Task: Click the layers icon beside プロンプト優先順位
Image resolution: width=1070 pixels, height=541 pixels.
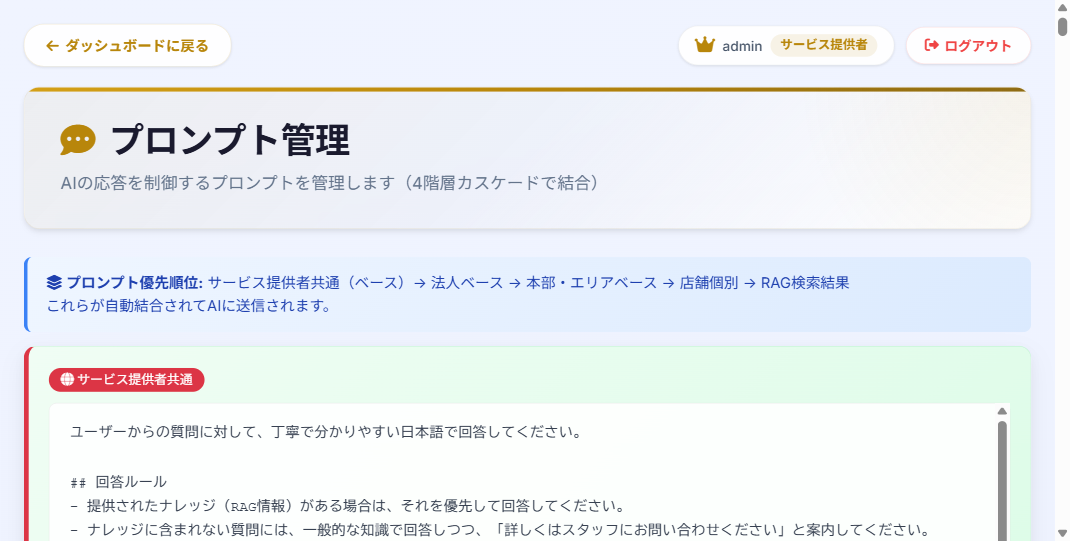Action: (x=54, y=282)
